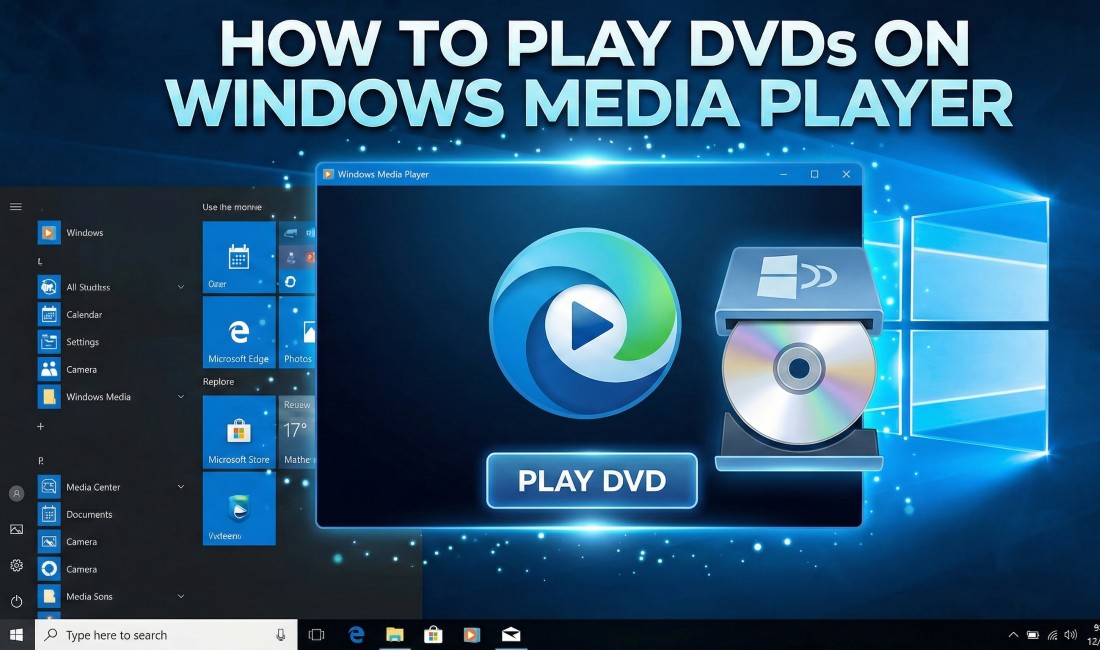Mute the speaker icon in the system tray
The image size is (1100, 650).
(1069, 634)
